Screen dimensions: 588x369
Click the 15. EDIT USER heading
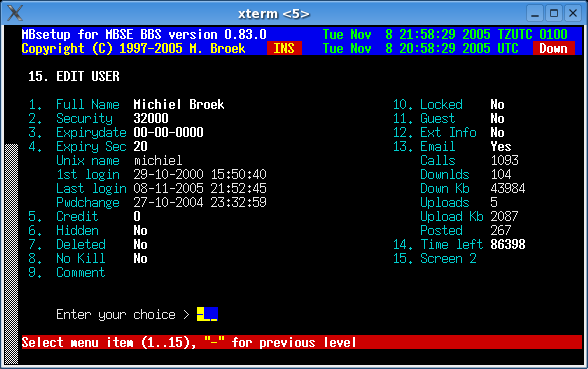pos(74,76)
